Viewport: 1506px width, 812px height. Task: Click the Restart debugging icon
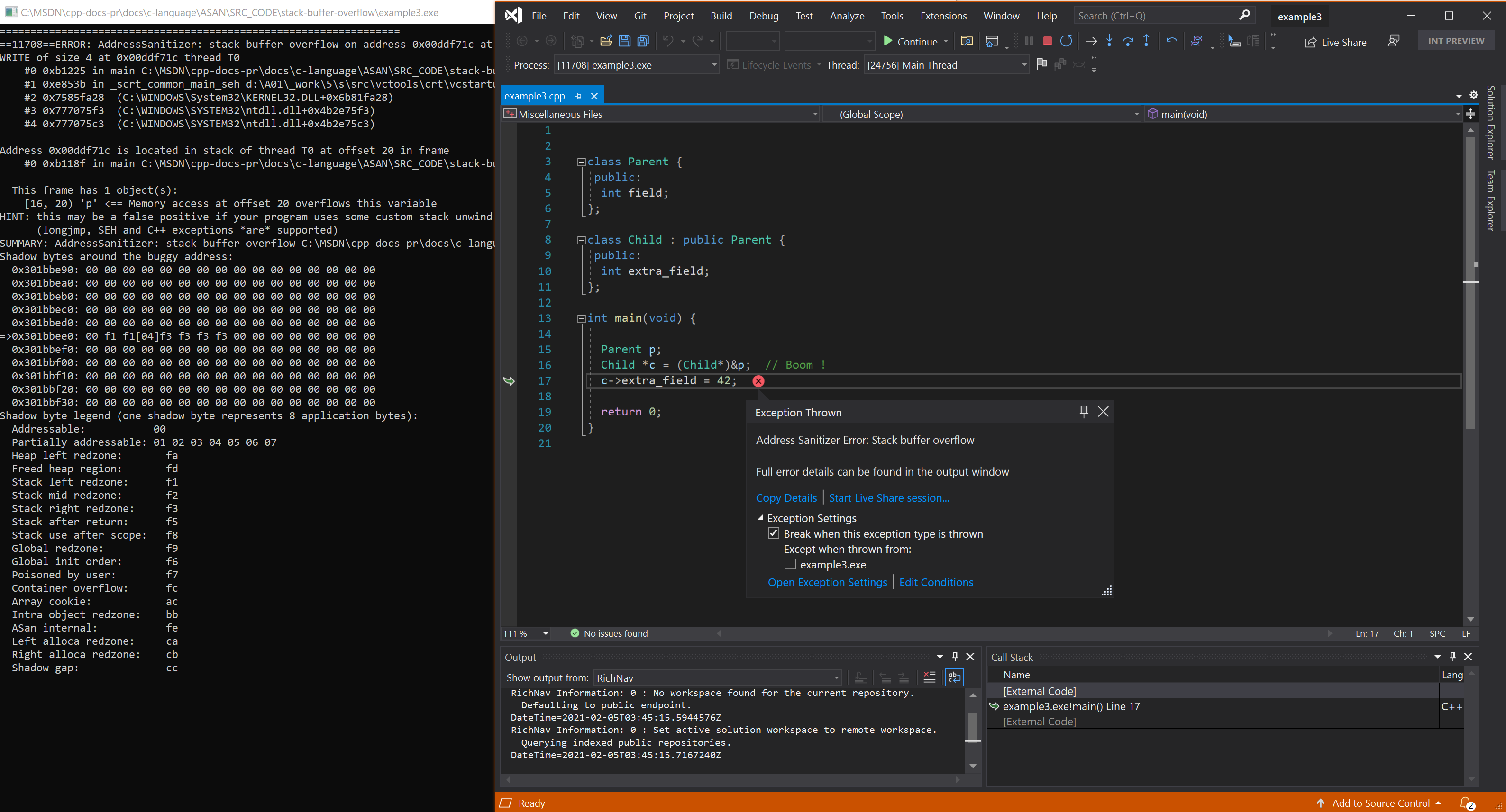click(x=1065, y=41)
